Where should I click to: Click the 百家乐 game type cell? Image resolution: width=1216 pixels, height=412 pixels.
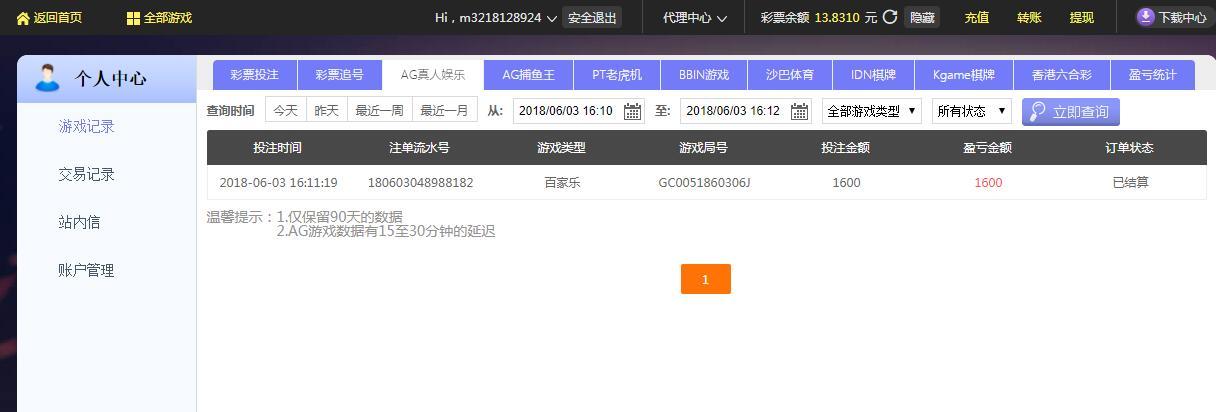562,183
